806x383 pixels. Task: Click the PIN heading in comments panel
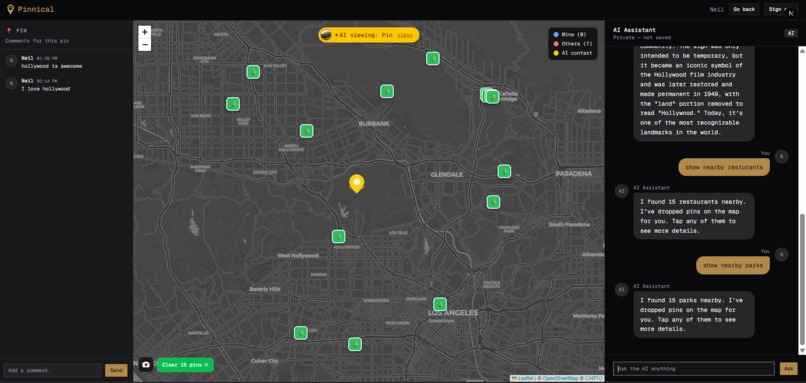[x=21, y=31]
